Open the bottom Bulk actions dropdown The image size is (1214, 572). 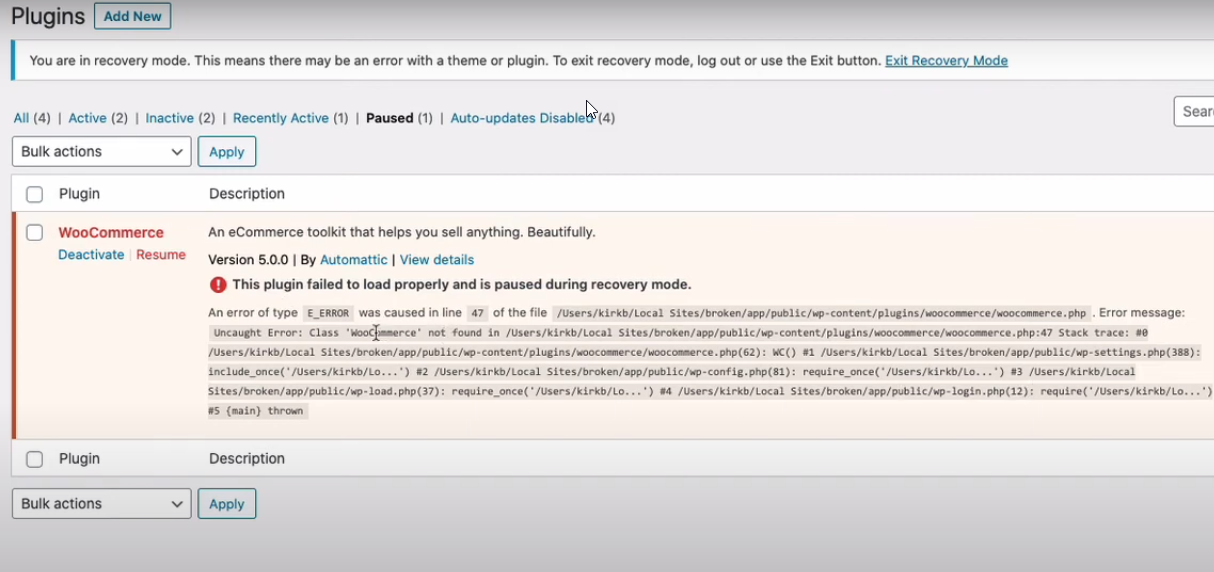pyautogui.click(x=101, y=503)
